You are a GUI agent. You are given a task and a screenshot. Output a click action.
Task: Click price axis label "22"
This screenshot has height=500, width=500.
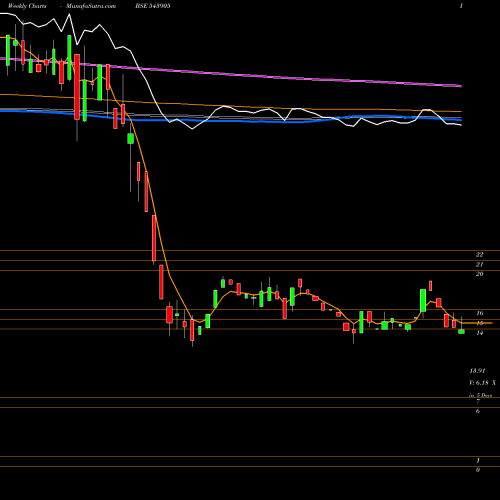479,255
